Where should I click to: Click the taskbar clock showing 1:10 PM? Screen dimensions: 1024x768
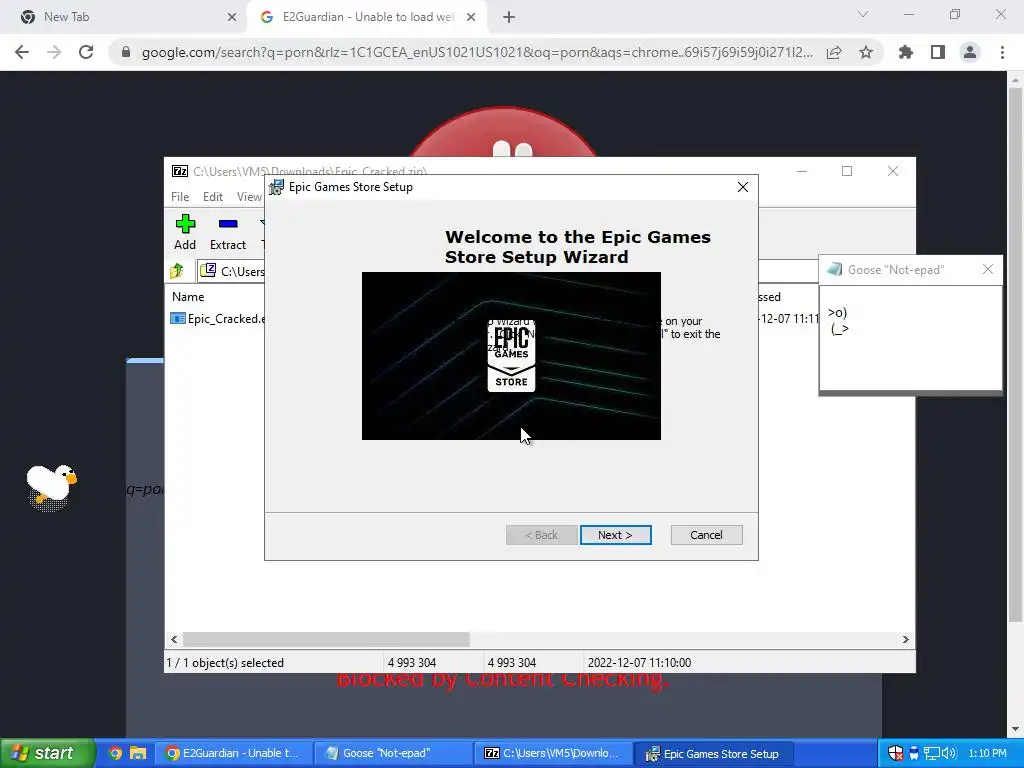tap(987, 753)
